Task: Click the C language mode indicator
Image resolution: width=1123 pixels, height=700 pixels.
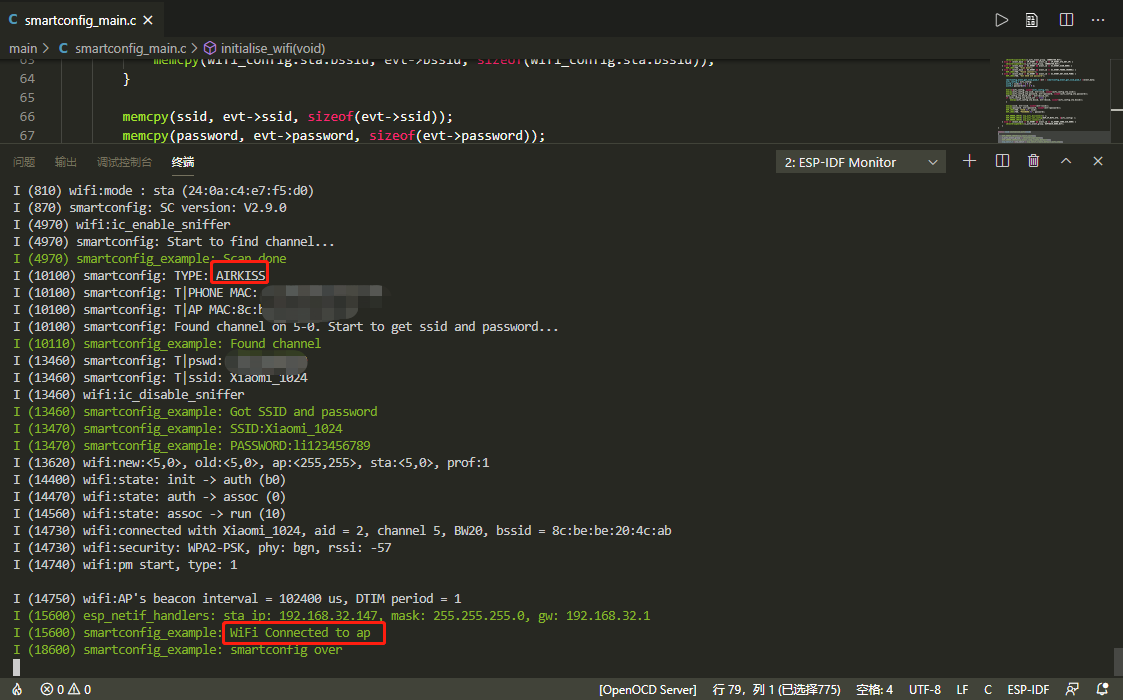Action: (x=986, y=689)
